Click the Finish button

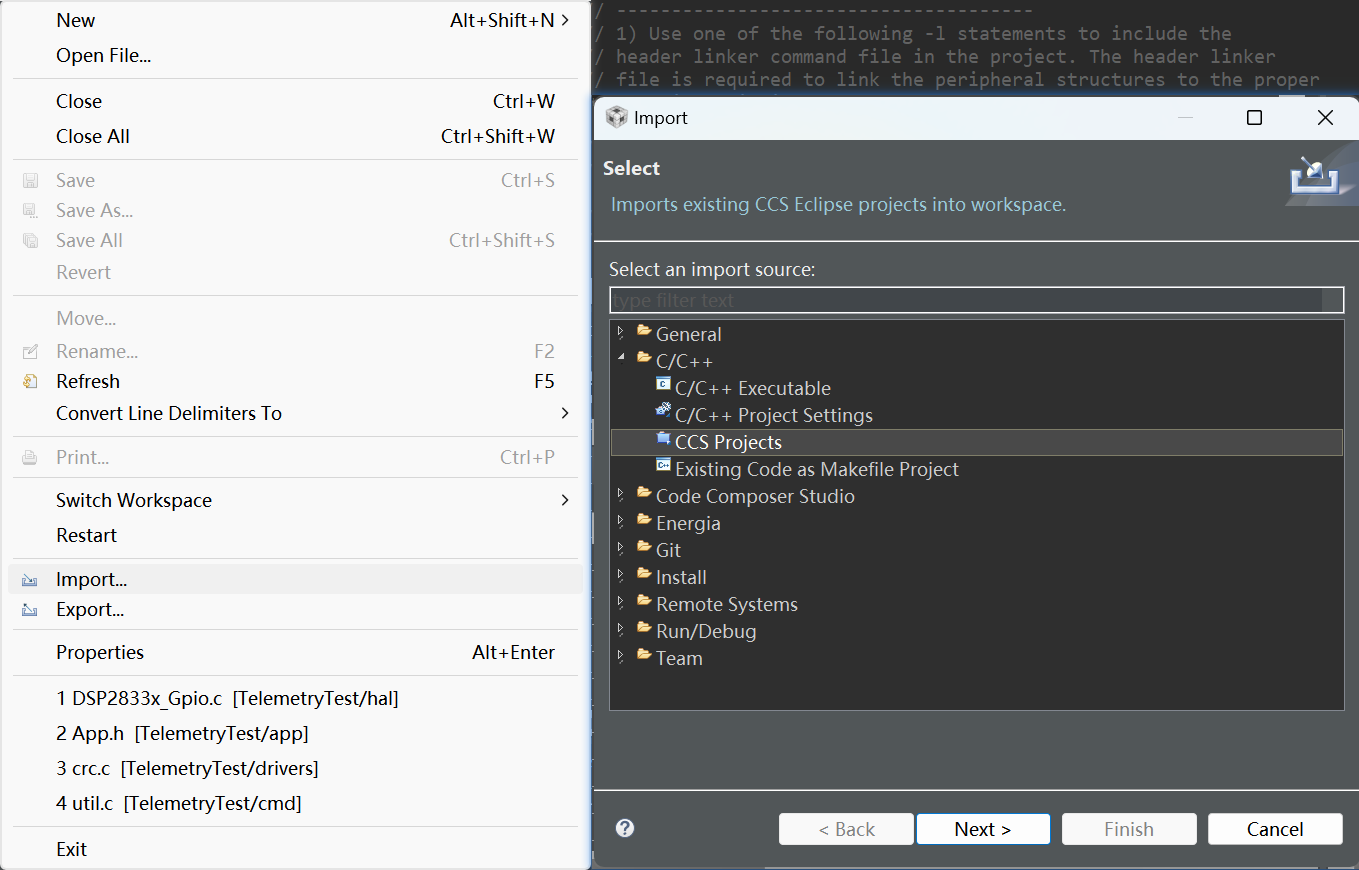[1129, 829]
